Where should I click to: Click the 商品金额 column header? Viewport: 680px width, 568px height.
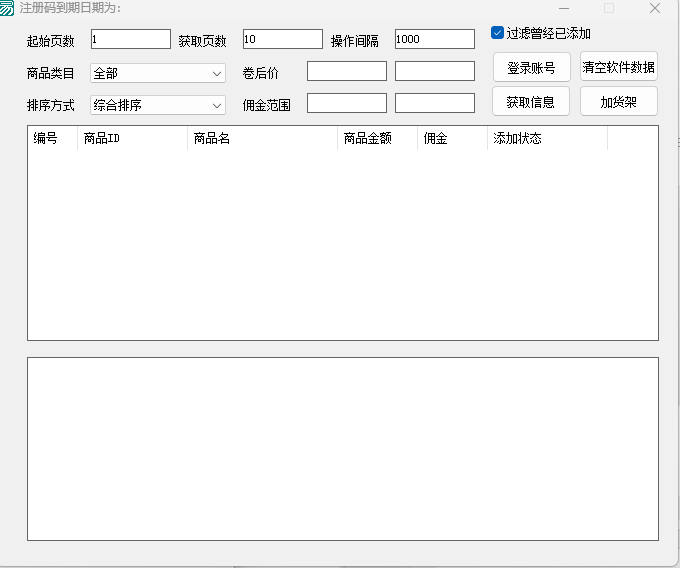coord(377,139)
